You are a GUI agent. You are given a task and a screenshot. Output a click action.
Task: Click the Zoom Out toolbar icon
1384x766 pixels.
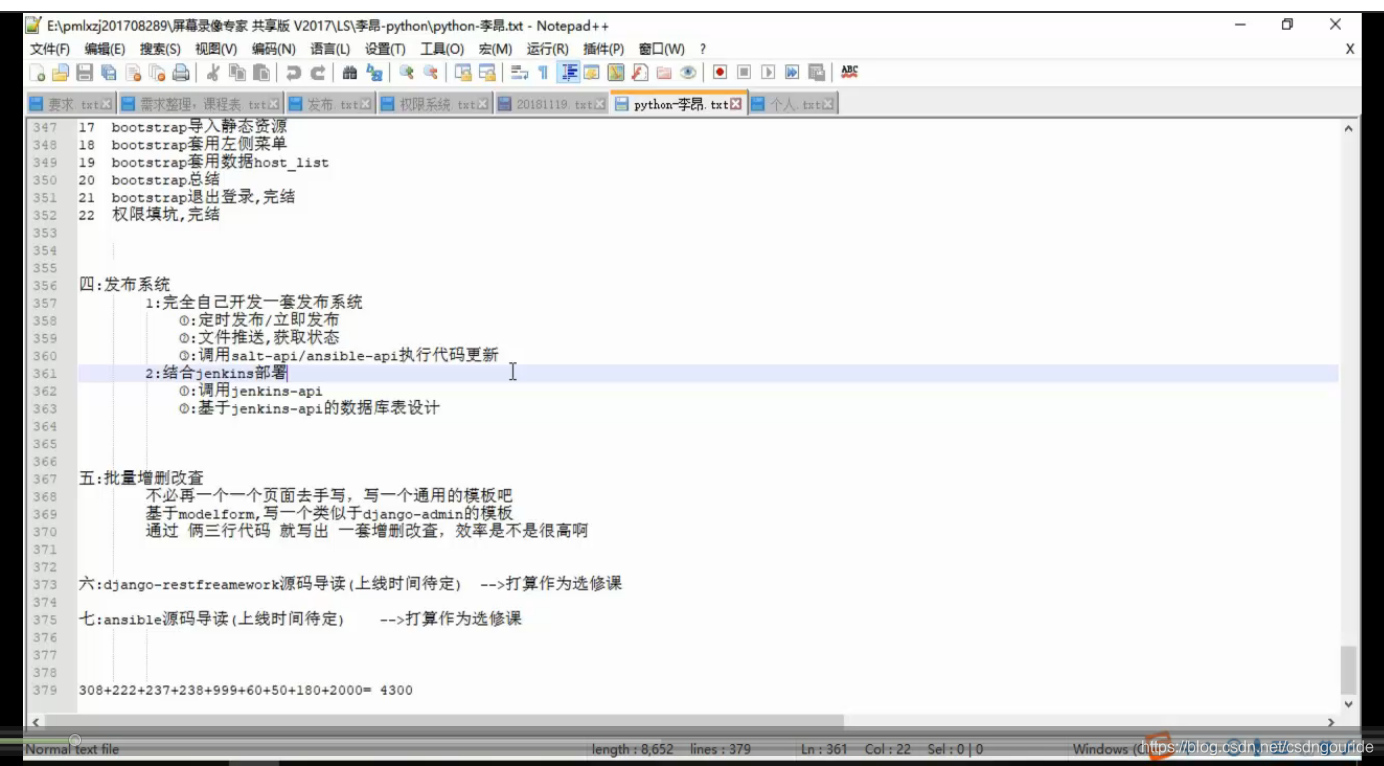[430, 72]
